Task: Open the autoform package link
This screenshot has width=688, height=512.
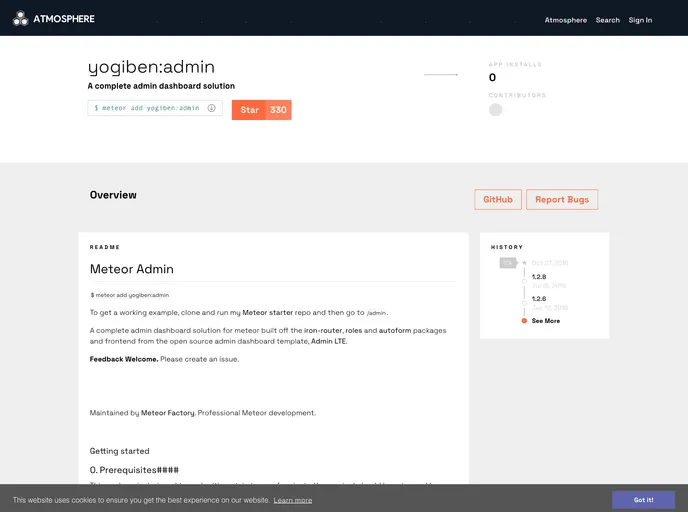Action: 395,330
